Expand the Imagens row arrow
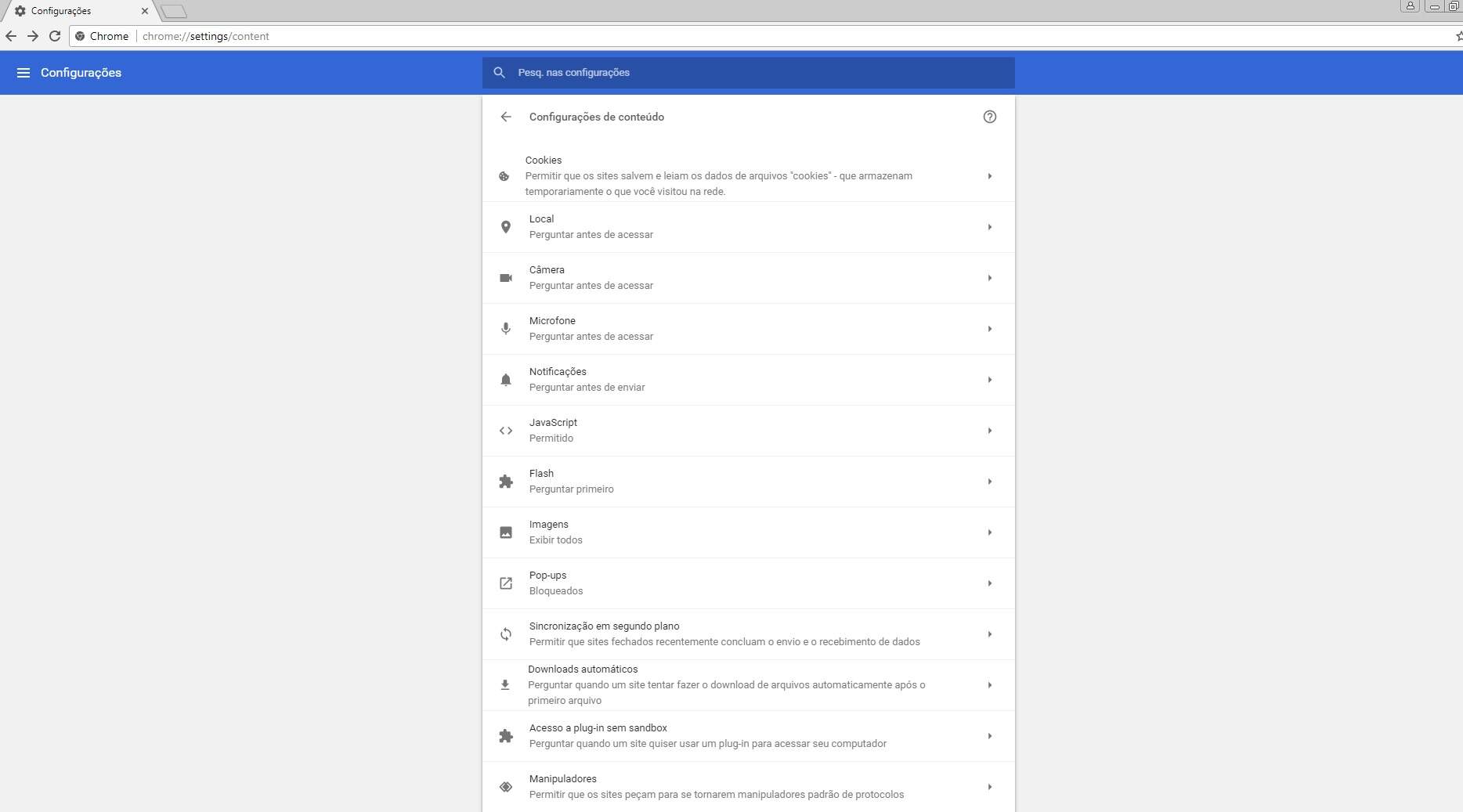 989,532
